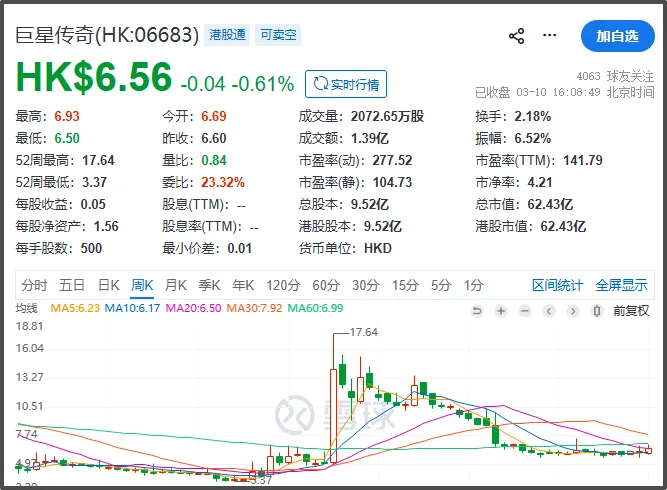Click 成交量 value 2072.65万股
Screen dimensions: 667x490
click(388, 116)
